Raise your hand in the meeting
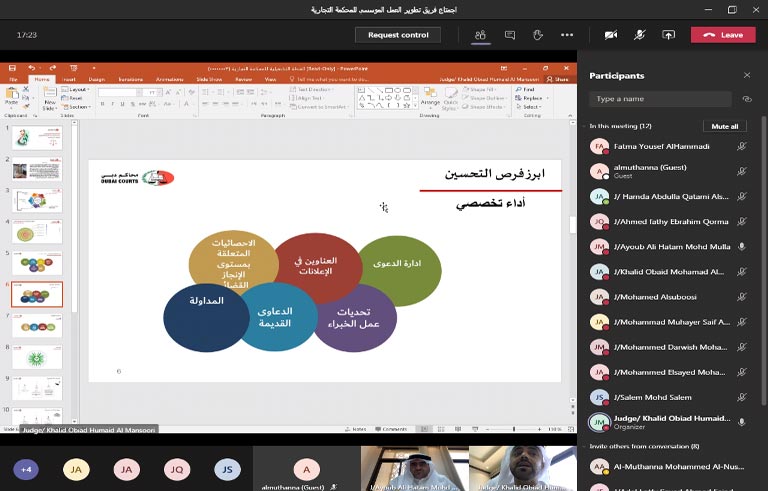Image resolution: width=768 pixels, height=491 pixels. [x=538, y=35]
